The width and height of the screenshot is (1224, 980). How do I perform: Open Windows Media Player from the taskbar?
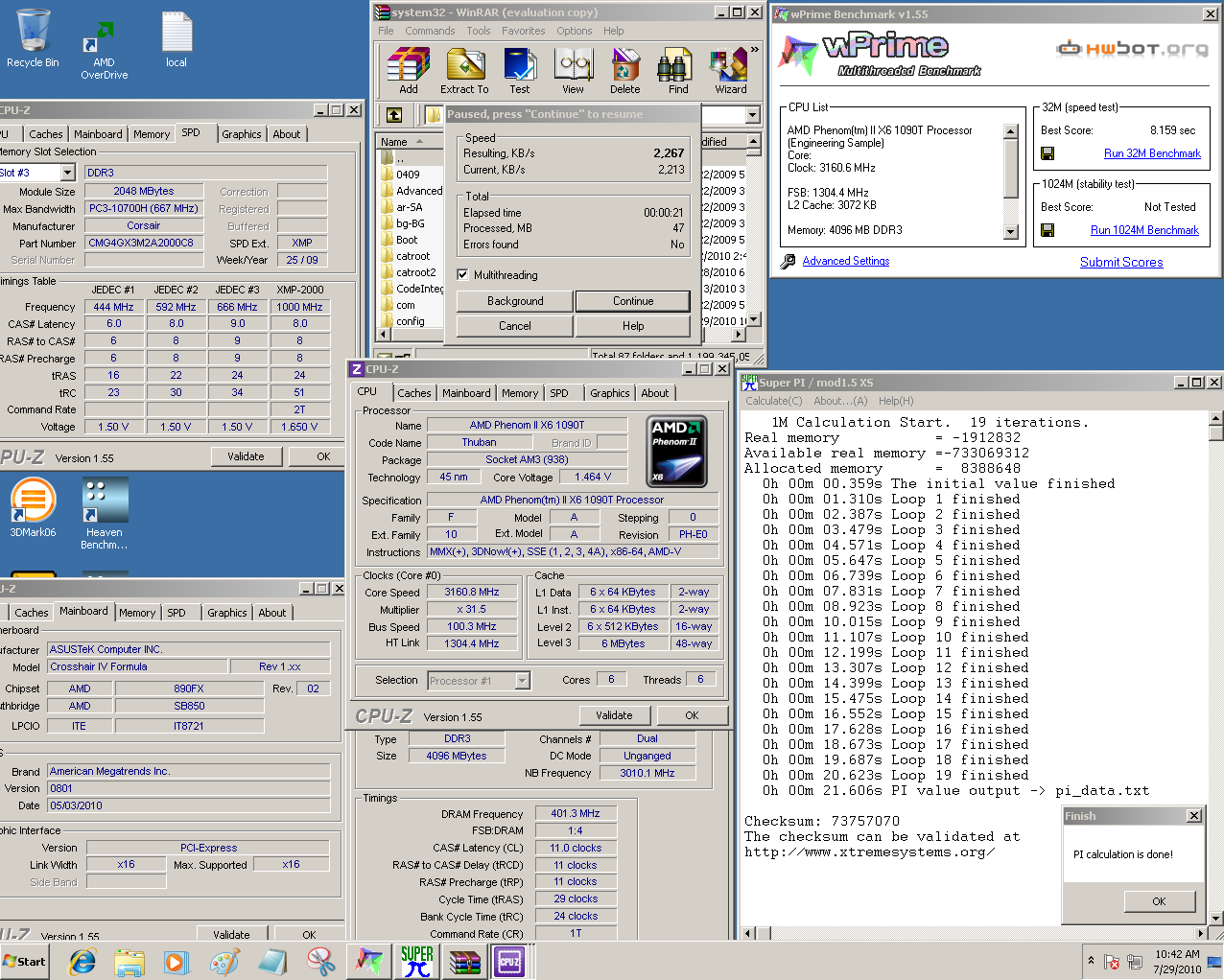[x=176, y=962]
